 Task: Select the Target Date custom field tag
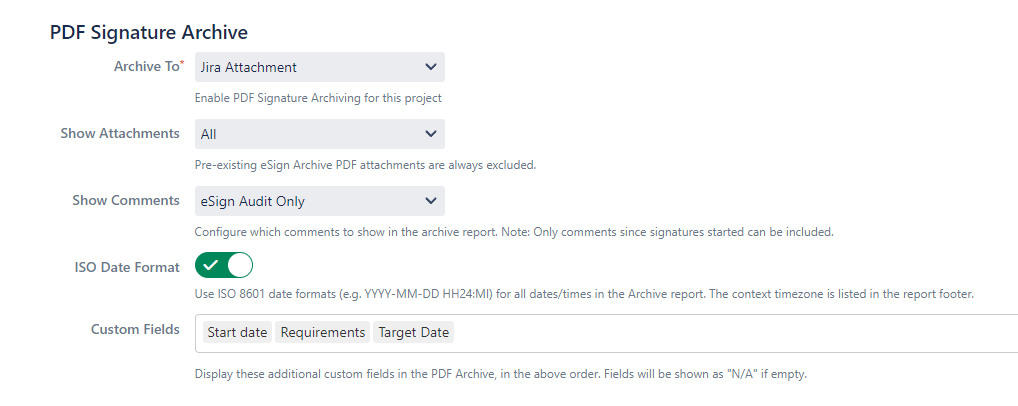tap(413, 333)
